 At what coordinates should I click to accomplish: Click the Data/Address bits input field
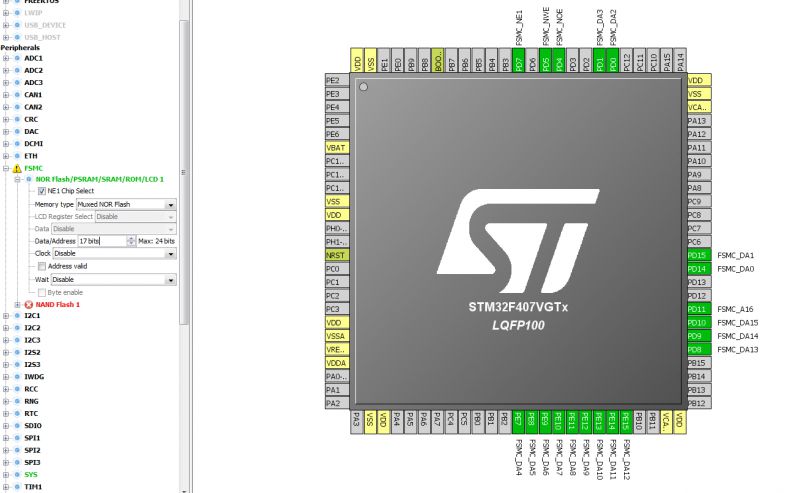click(x=102, y=241)
